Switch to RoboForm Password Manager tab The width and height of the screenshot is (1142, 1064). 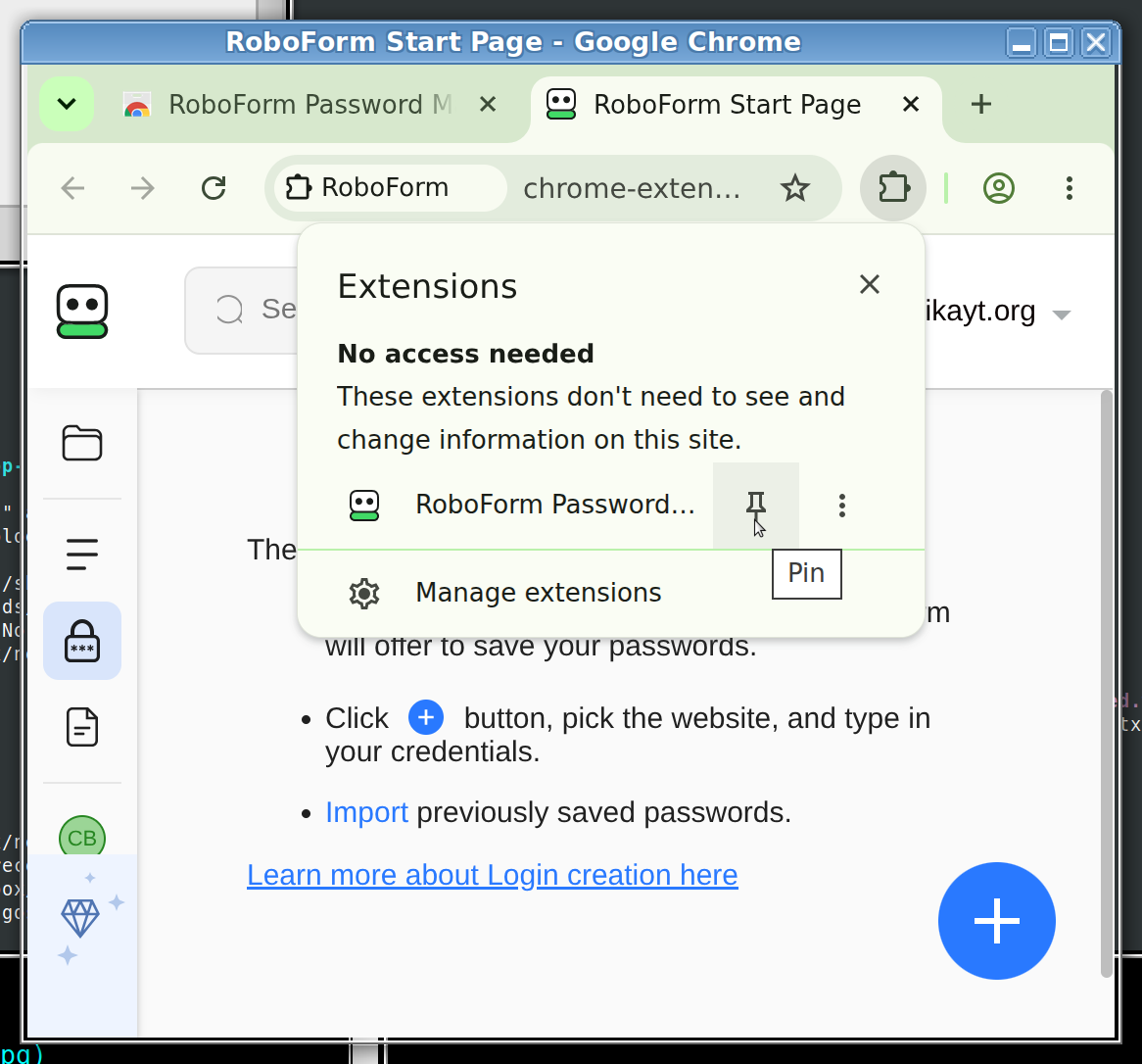309,104
